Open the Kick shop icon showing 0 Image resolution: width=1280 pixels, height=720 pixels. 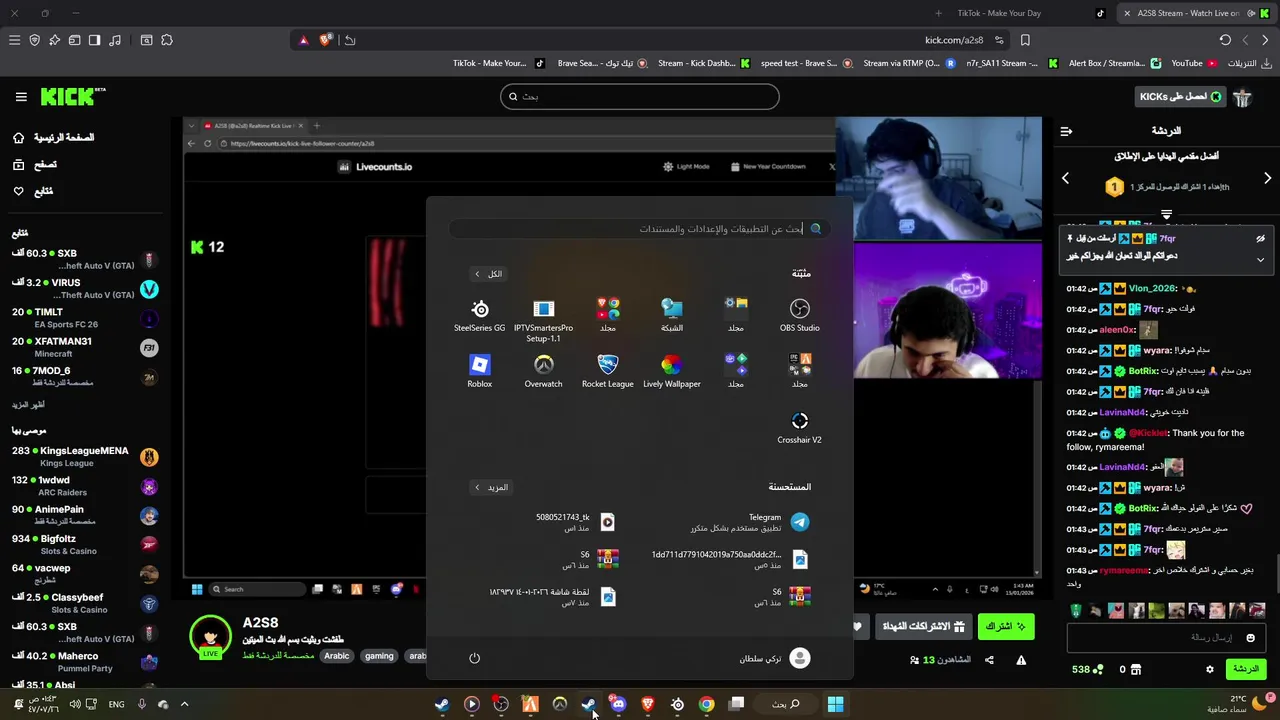pos(1130,669)
